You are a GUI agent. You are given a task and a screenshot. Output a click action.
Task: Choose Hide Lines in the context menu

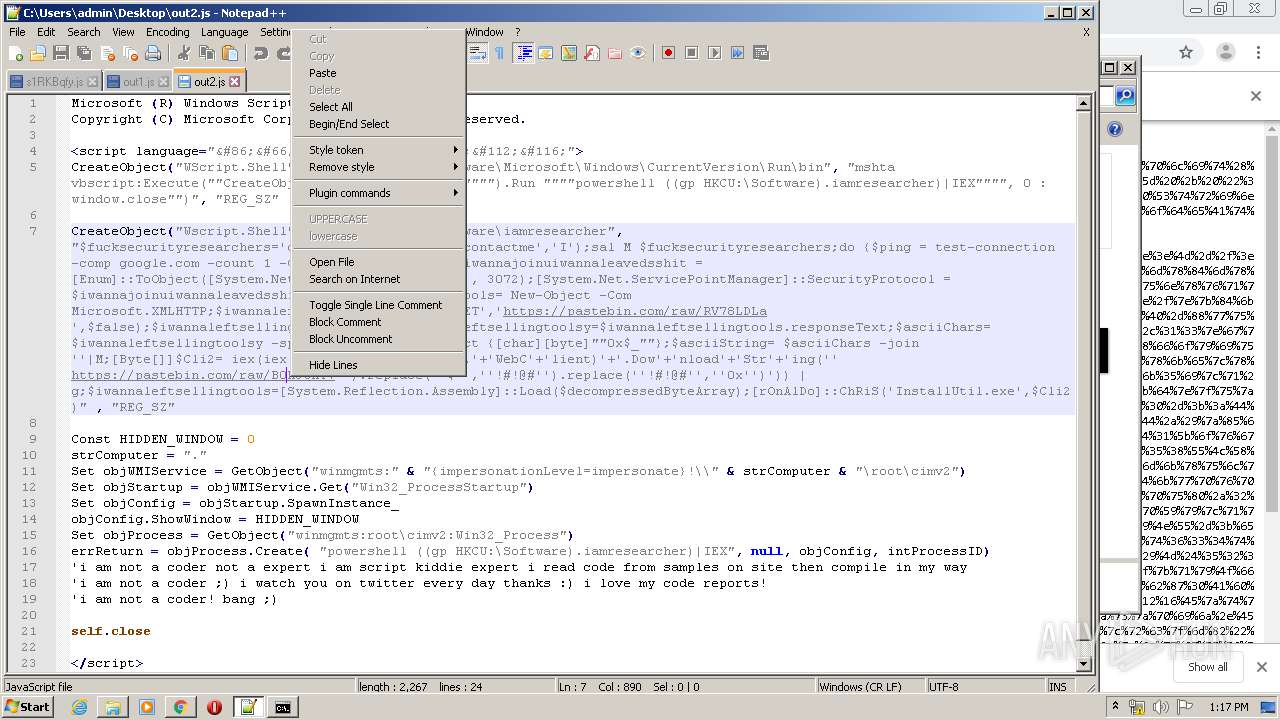pyautogui.click(x=379, y=365)
